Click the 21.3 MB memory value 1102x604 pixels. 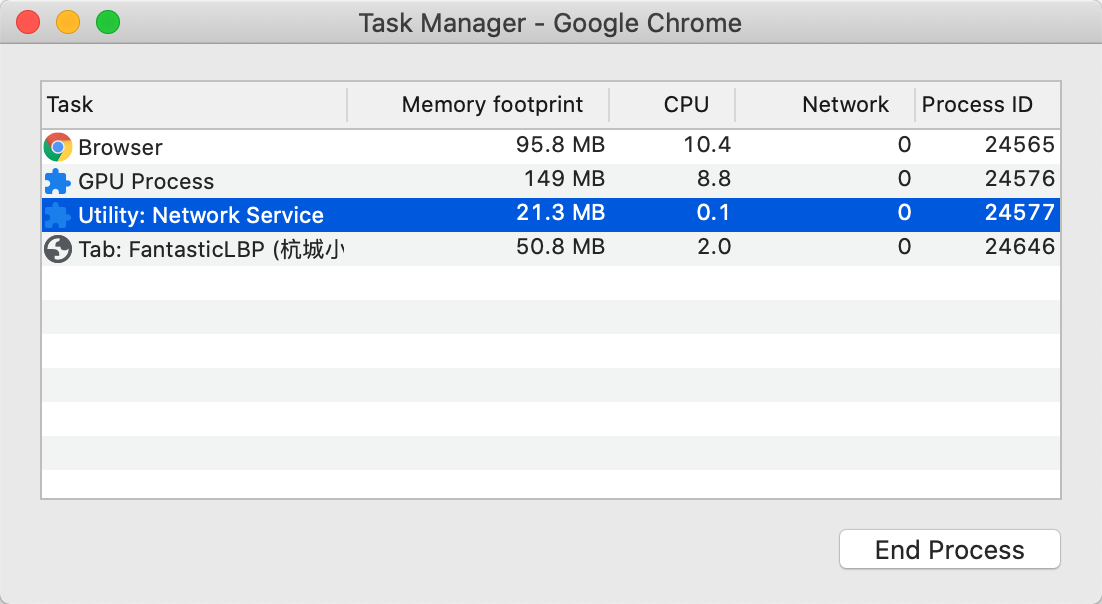click(560, 212)
